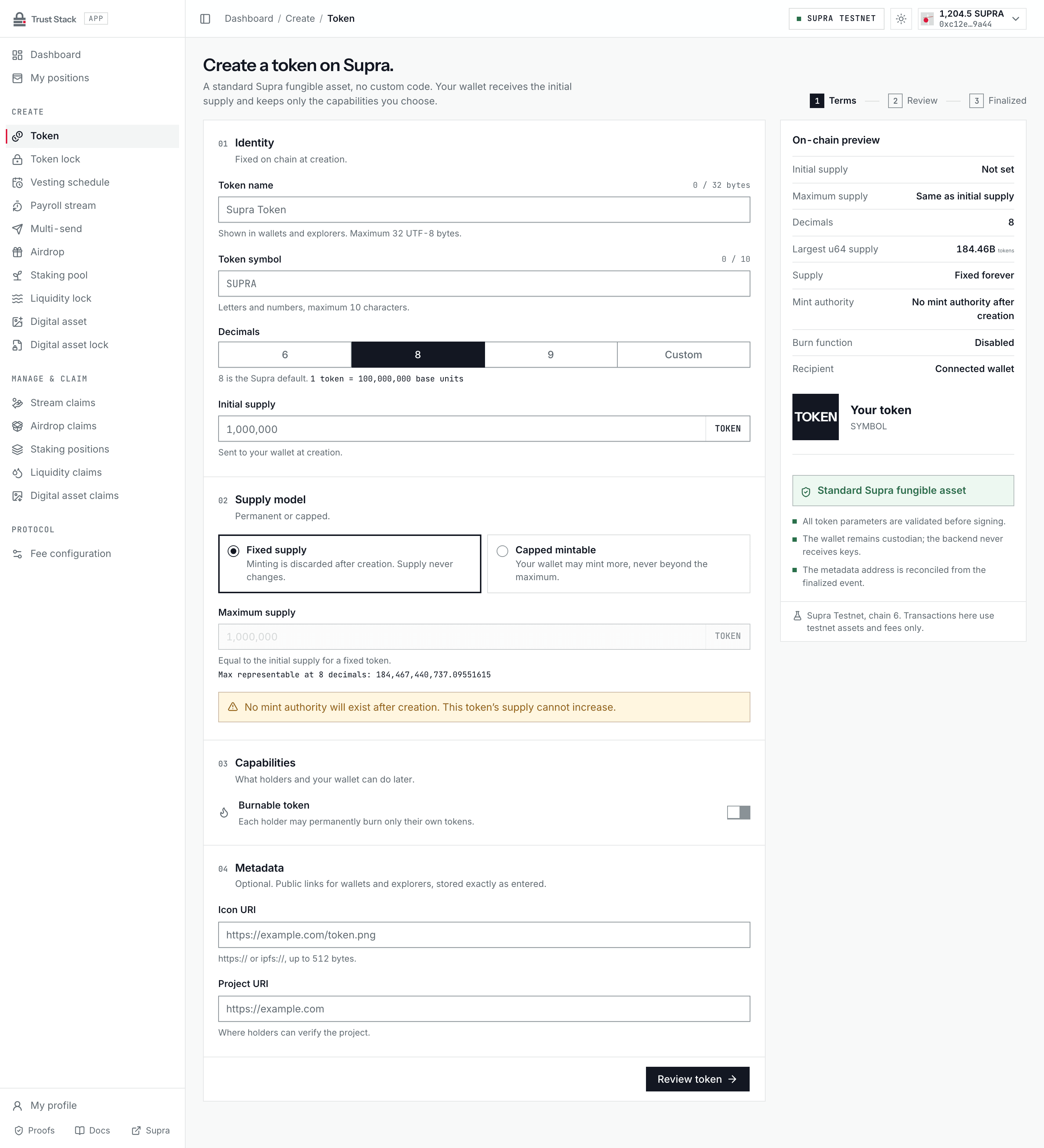Click the Trust Stack logo icon
The image size is (1044, 1148).
[x=19, y=19]
